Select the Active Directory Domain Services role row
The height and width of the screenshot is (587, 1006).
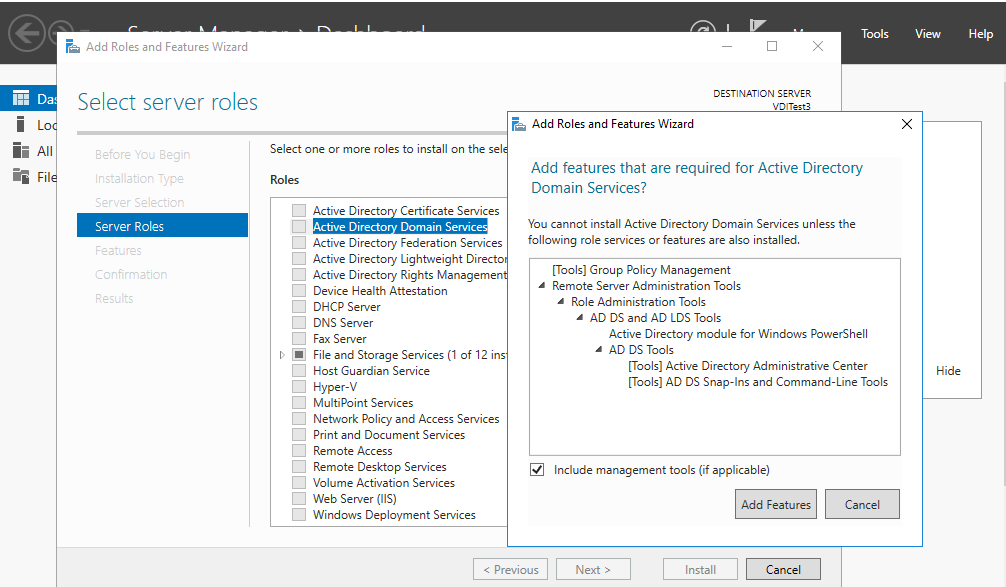(399, 227)
